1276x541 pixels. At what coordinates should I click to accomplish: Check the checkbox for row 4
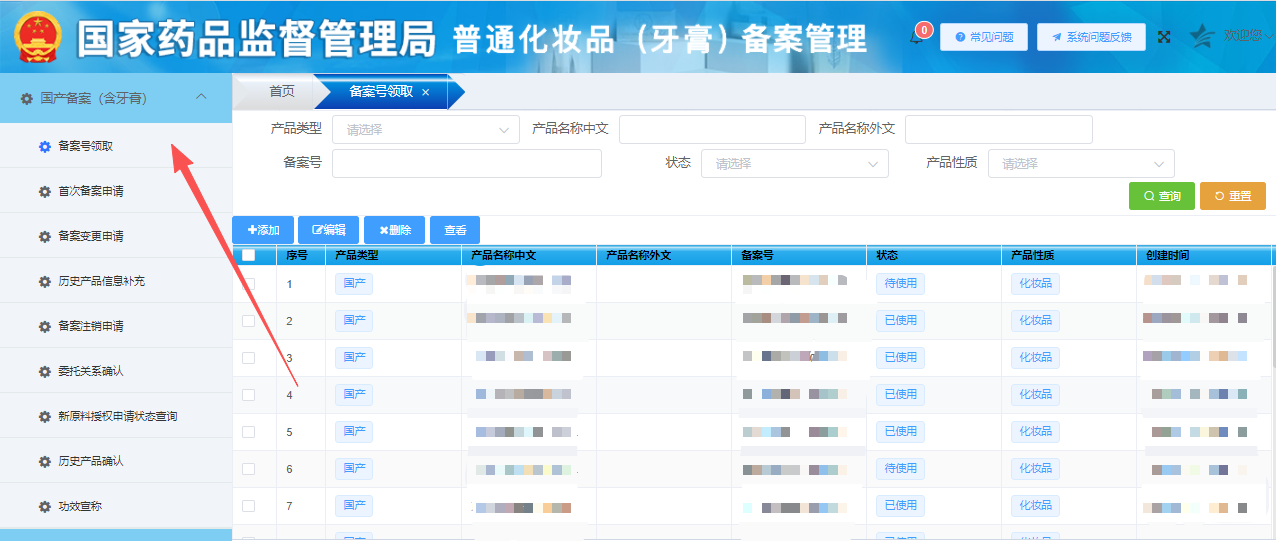pos(248,395)
